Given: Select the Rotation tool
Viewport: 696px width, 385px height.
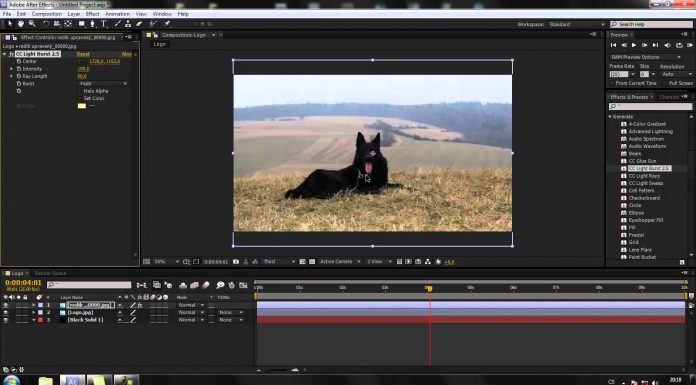Looking at the screenshot, I should tap(46, 24).
